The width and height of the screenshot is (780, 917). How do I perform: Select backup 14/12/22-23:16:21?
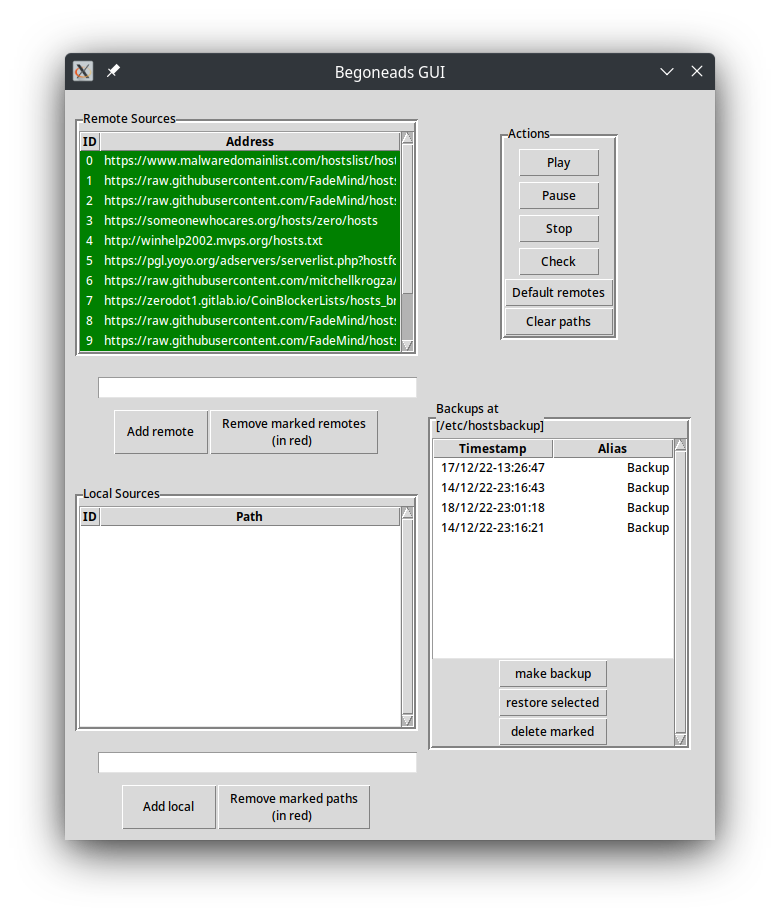point(554,528)
